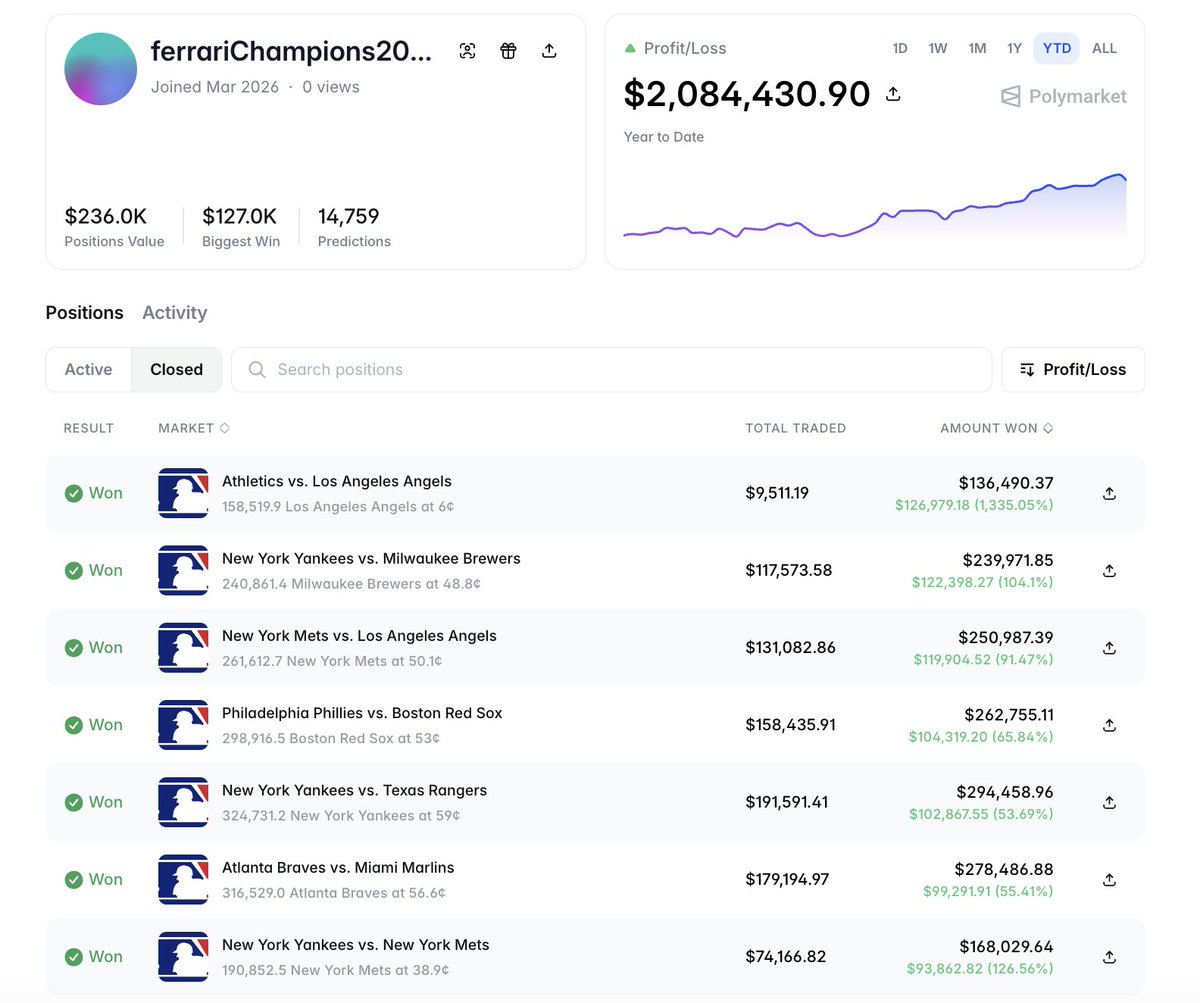Click the $102,867.55 (53.69%) profit text
The height and width of the screenshot is (1003, 1200).
click(981, 814)
